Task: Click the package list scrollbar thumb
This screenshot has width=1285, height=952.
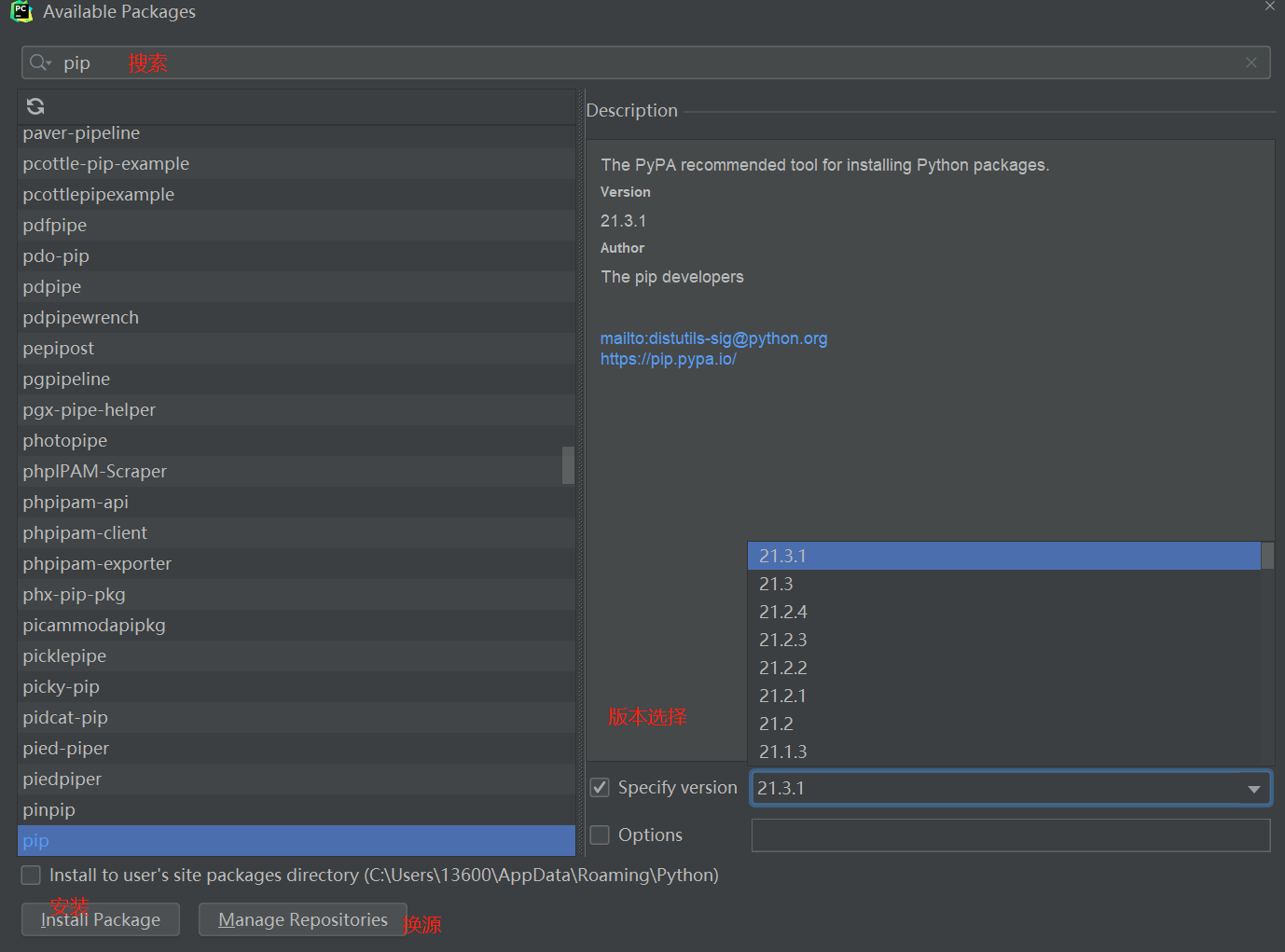Action: (x=568, y=465)
